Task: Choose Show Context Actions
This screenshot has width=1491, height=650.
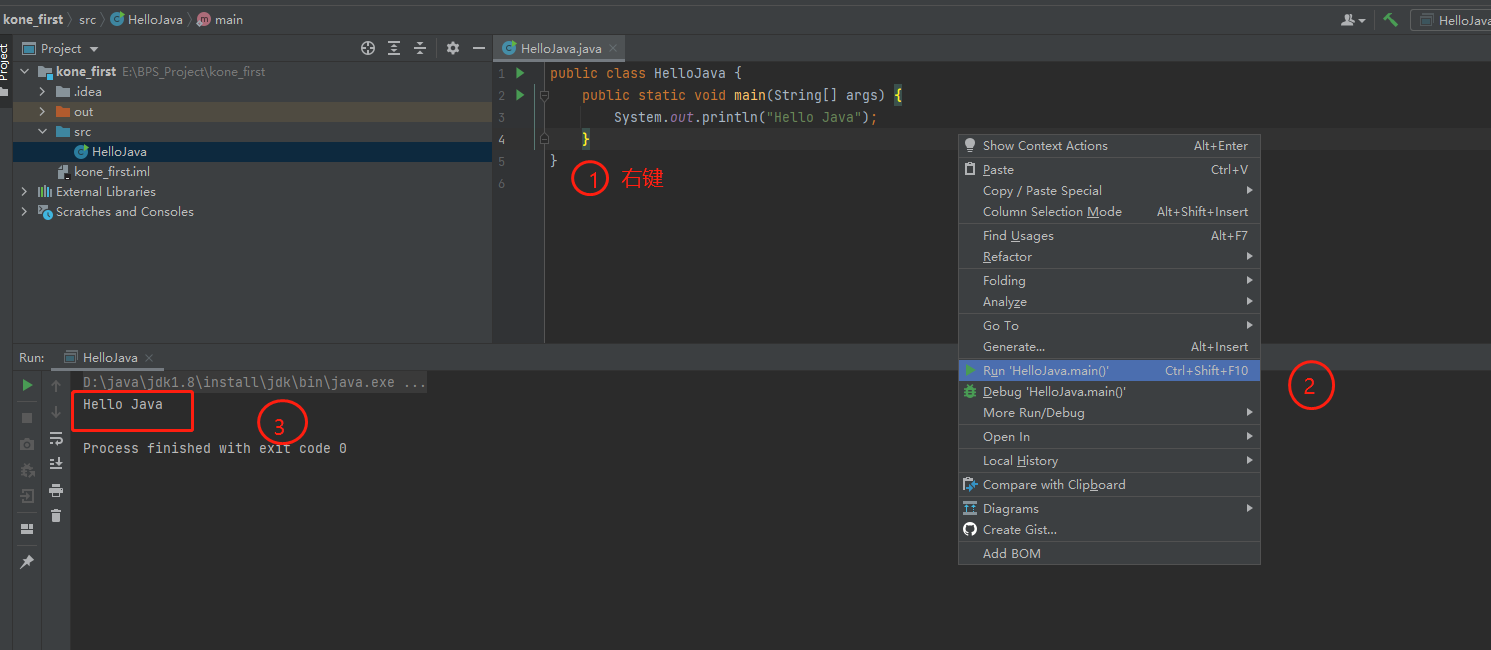Action: click(x=1109, y=146)
